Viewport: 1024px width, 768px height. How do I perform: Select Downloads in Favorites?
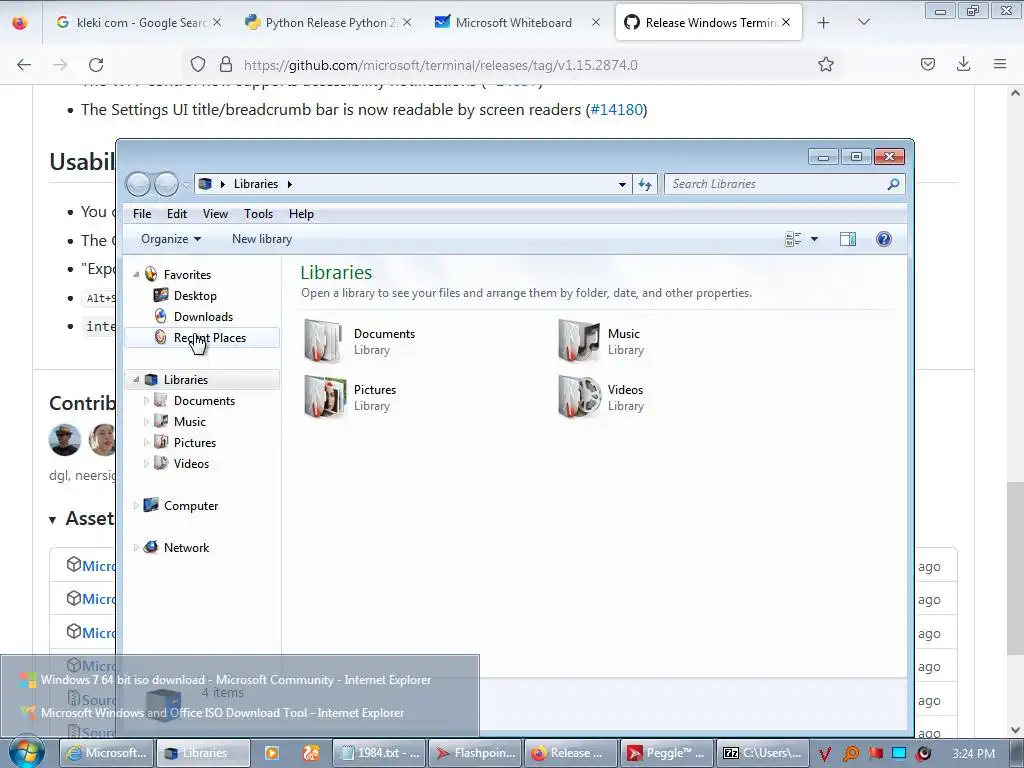(x=202, y=317)
